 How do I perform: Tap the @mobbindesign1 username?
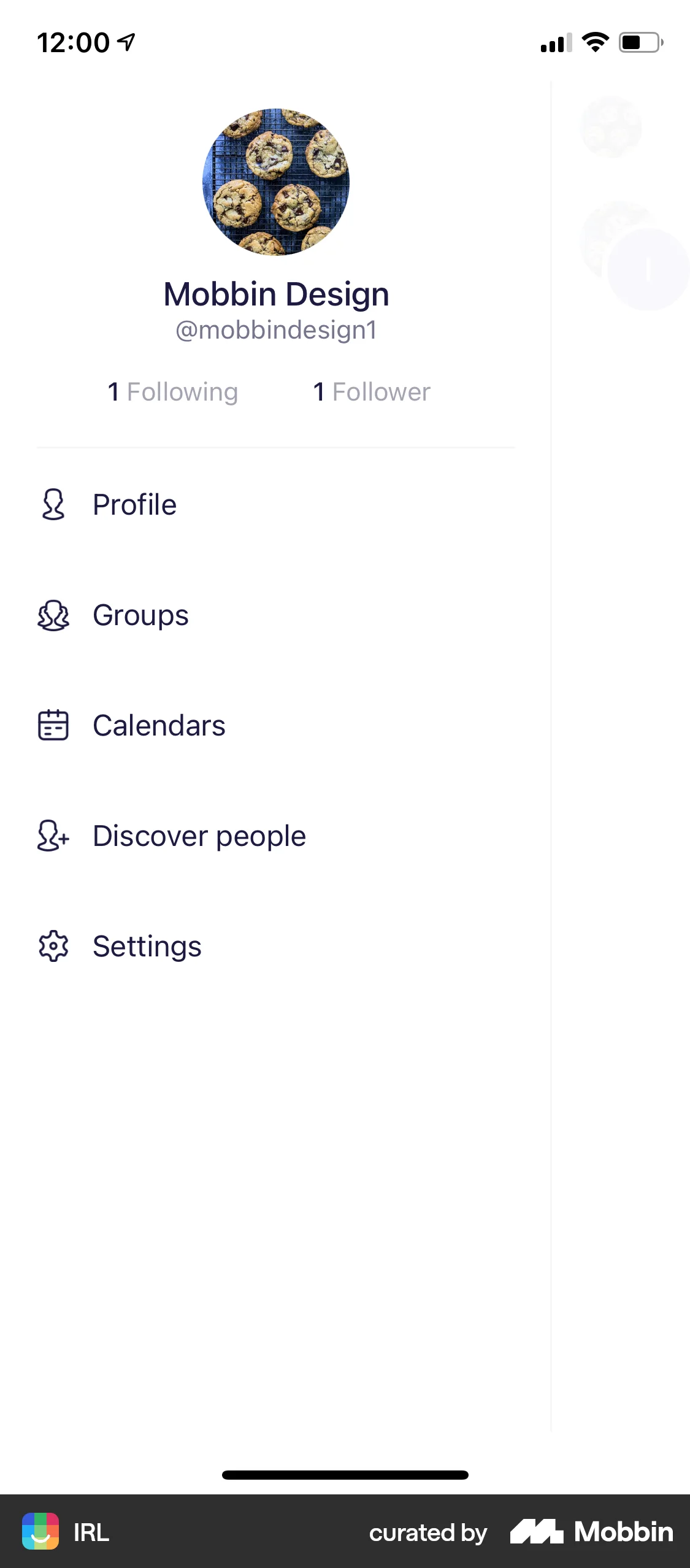276,330
